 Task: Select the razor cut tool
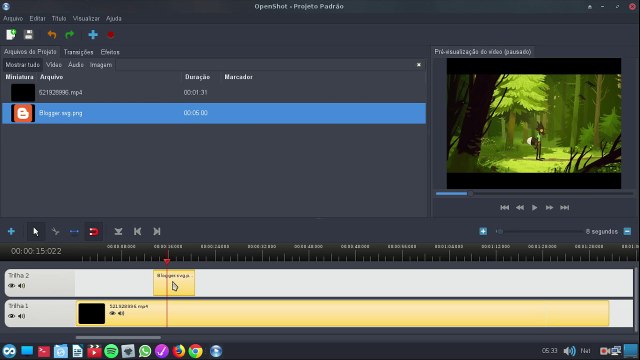click(x=55, y=231)
